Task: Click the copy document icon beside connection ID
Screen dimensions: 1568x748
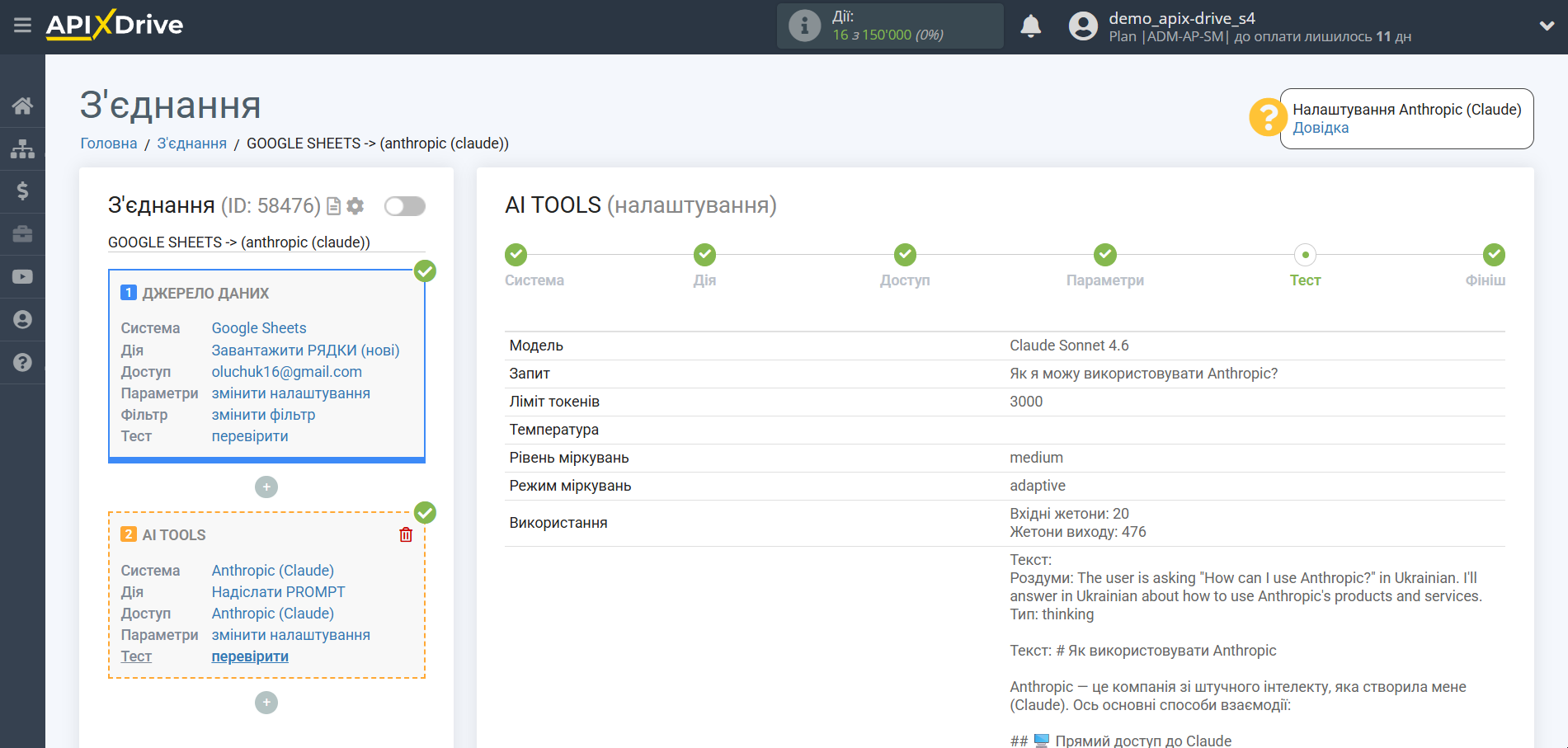Action: coord(334,206)
